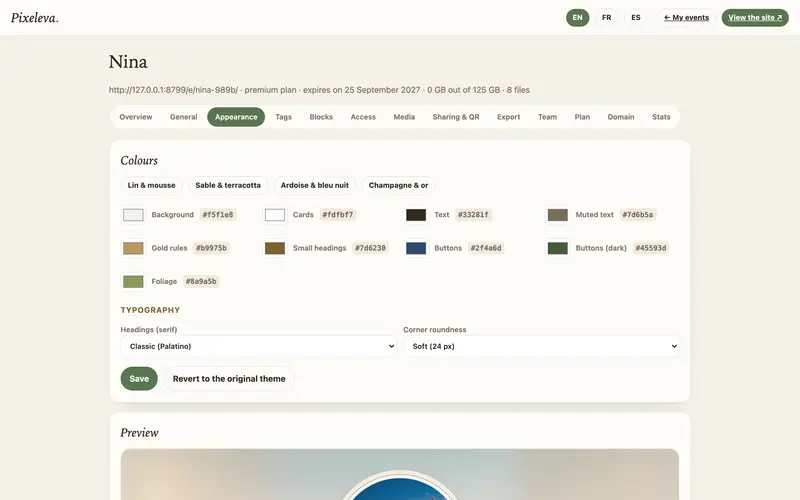Open the Foliage colour swatch
The width and height of the screenshot is (800, 500).
pos(133,281)
